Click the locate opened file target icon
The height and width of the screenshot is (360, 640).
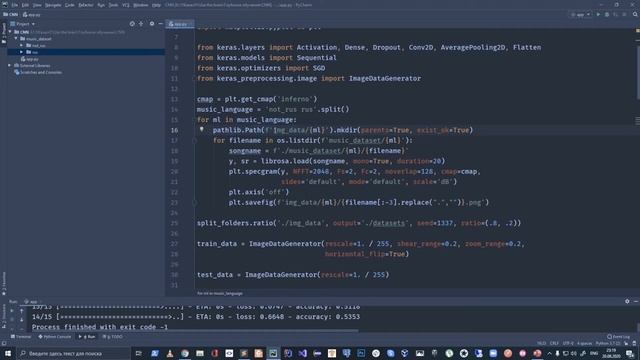132,24
